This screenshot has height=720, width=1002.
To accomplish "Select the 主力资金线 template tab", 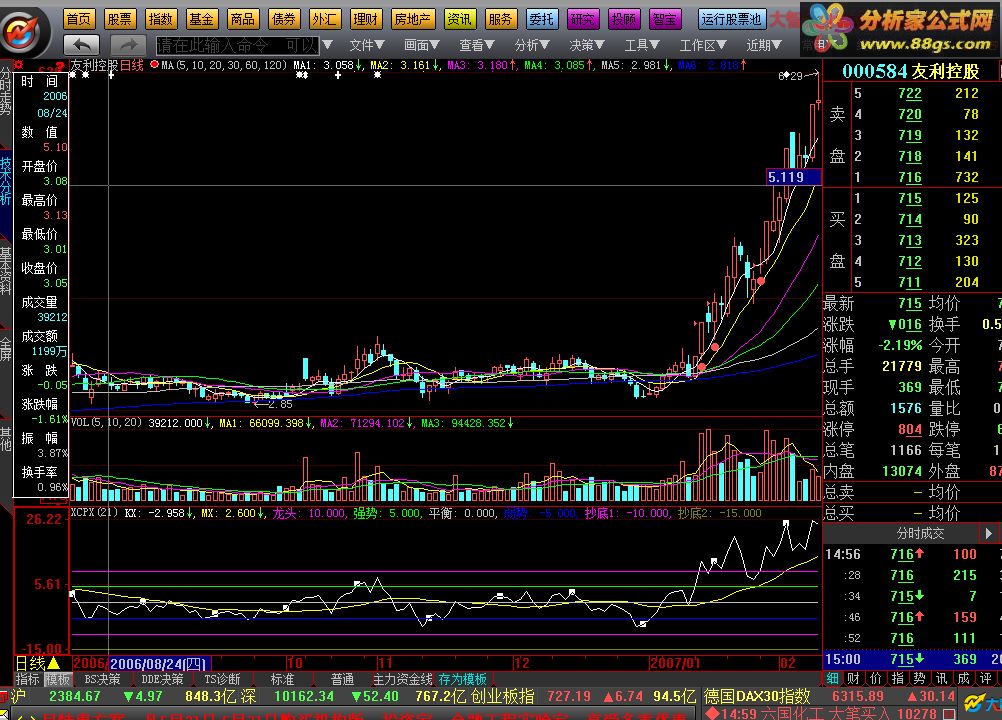I will [x=403, y=679].
